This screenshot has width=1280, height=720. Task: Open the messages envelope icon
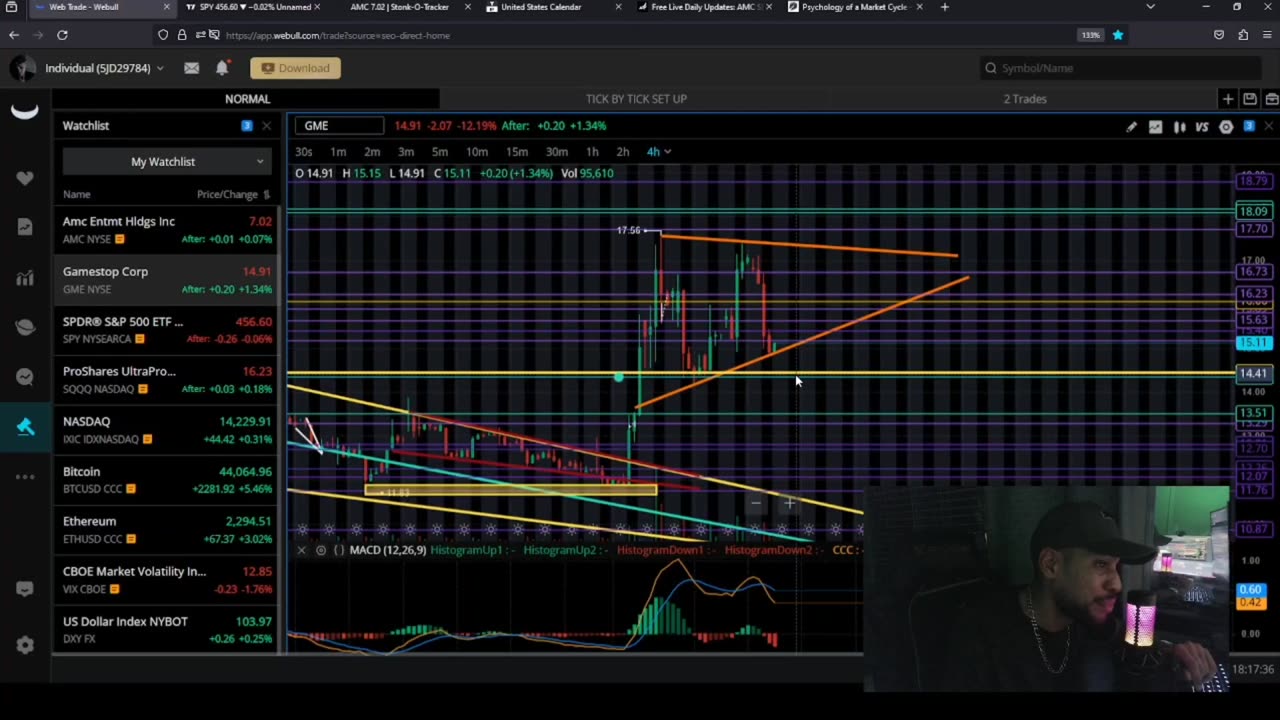[x=191, y=68]
